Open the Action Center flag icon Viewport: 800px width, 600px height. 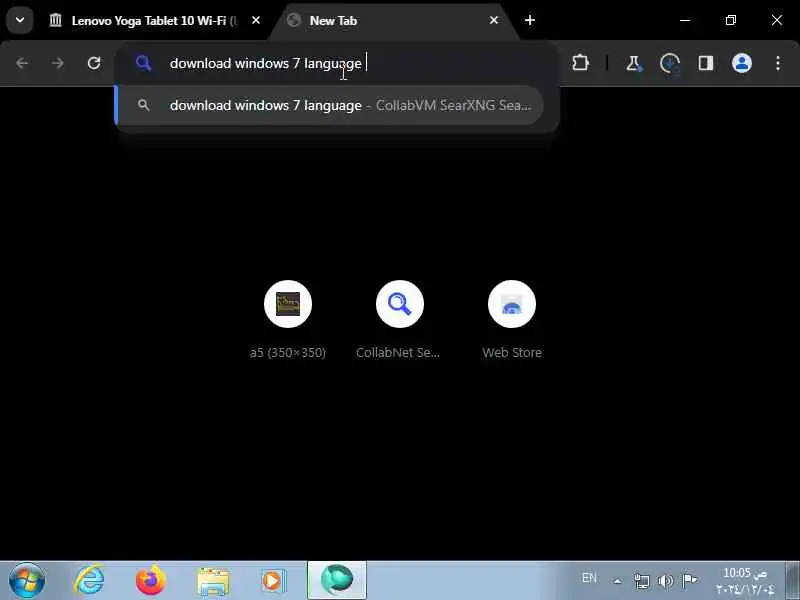pyautogui.click(x=689, y=580)
